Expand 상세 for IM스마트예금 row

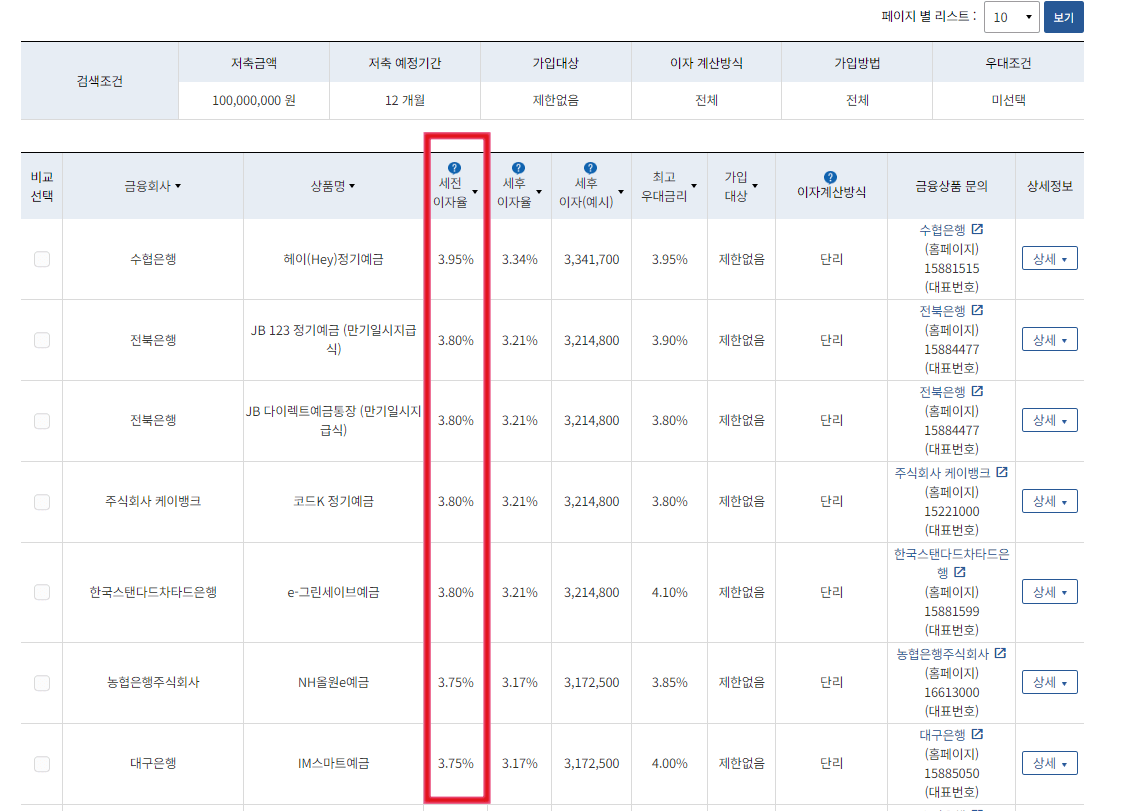1050,763
